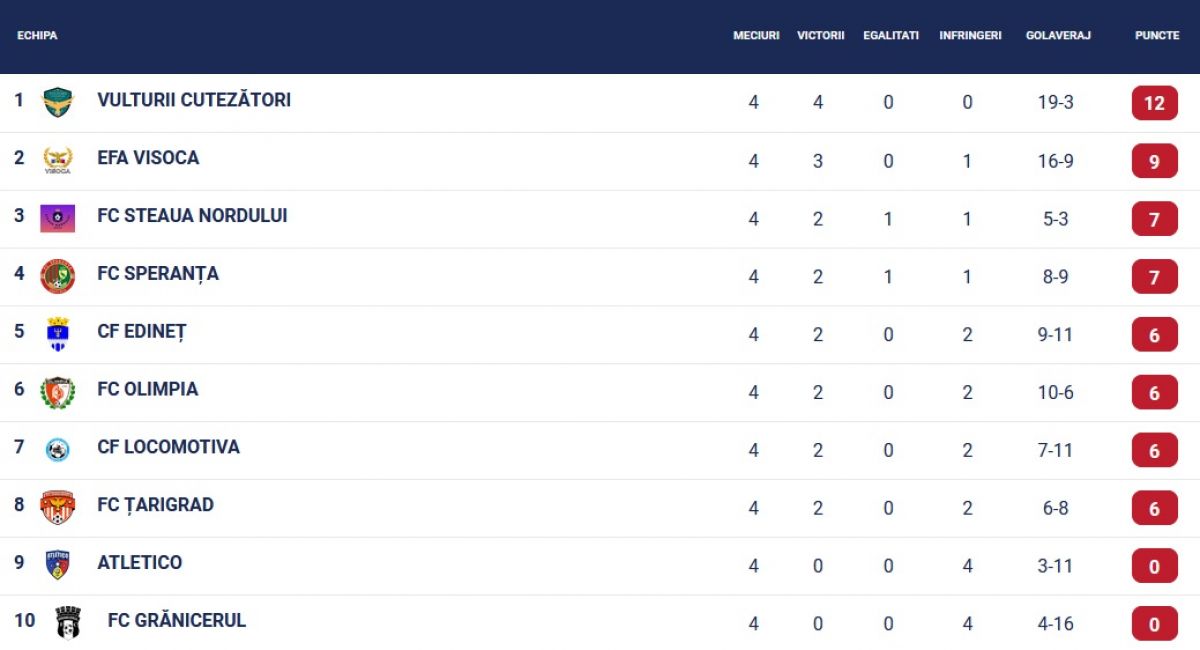Click the red 9 points badge
The image size is (1200, 650).
[x=1155, y=161]
